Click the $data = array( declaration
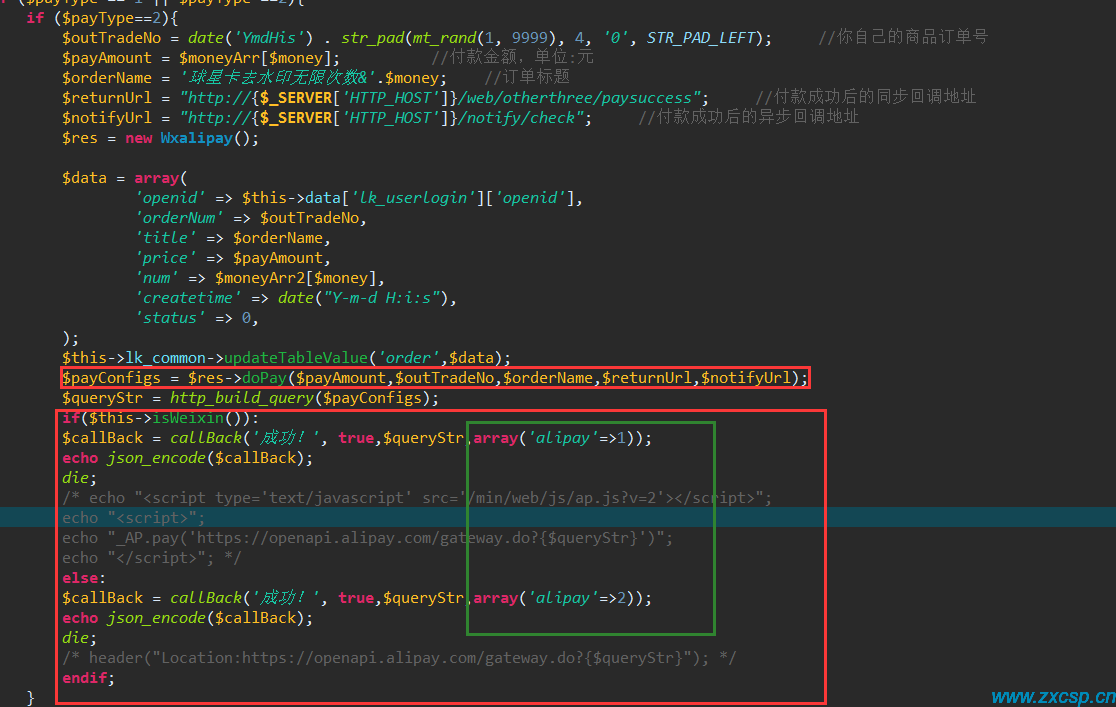The image size is (1116, 707). [x=125, y=178]
